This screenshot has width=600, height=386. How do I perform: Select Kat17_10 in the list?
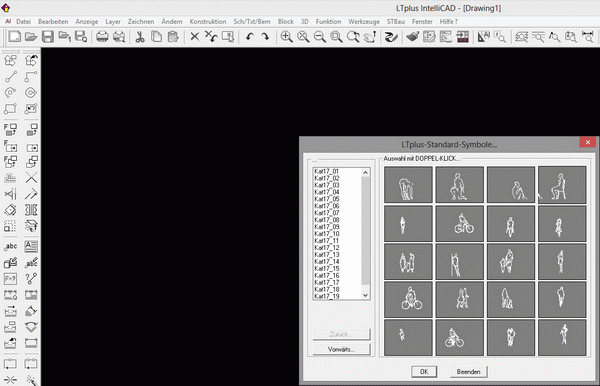pos(326,234)
